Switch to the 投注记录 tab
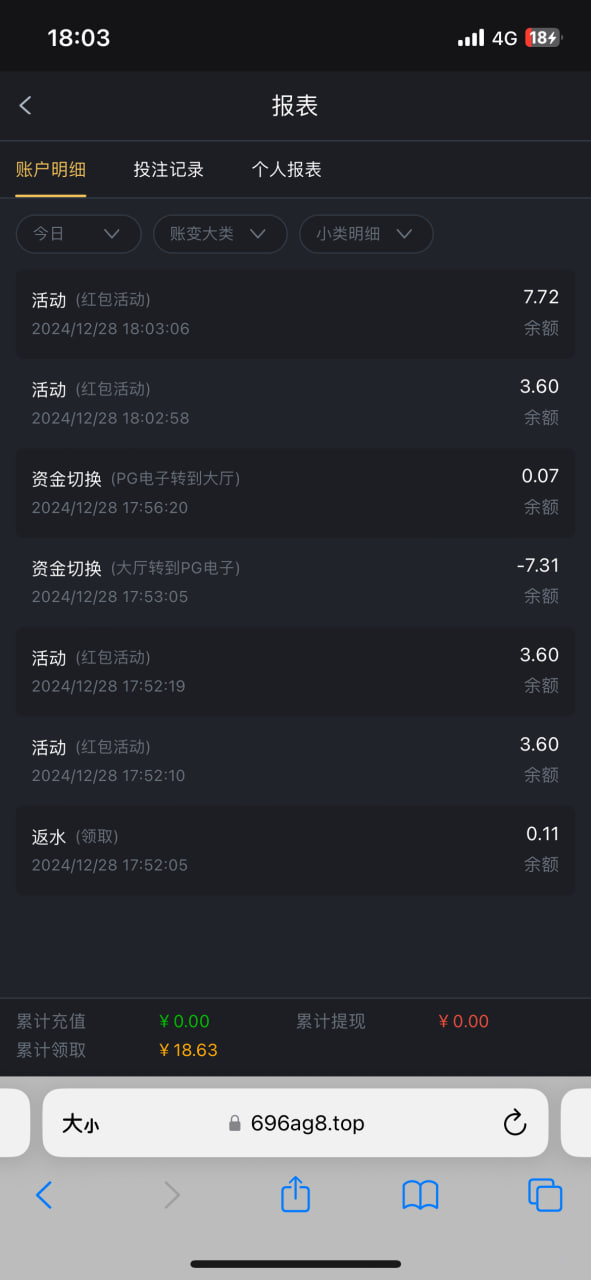Screen dimensions: 591x1280 (x=169, y=170)
